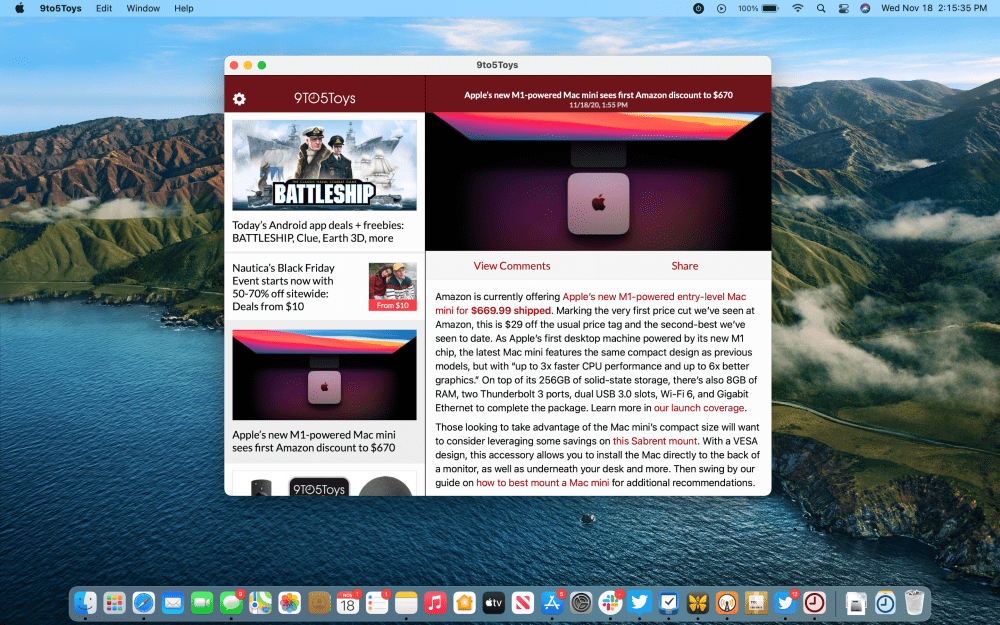
Task: Open Messages from the Dock
Action: [x=231, y=602]
